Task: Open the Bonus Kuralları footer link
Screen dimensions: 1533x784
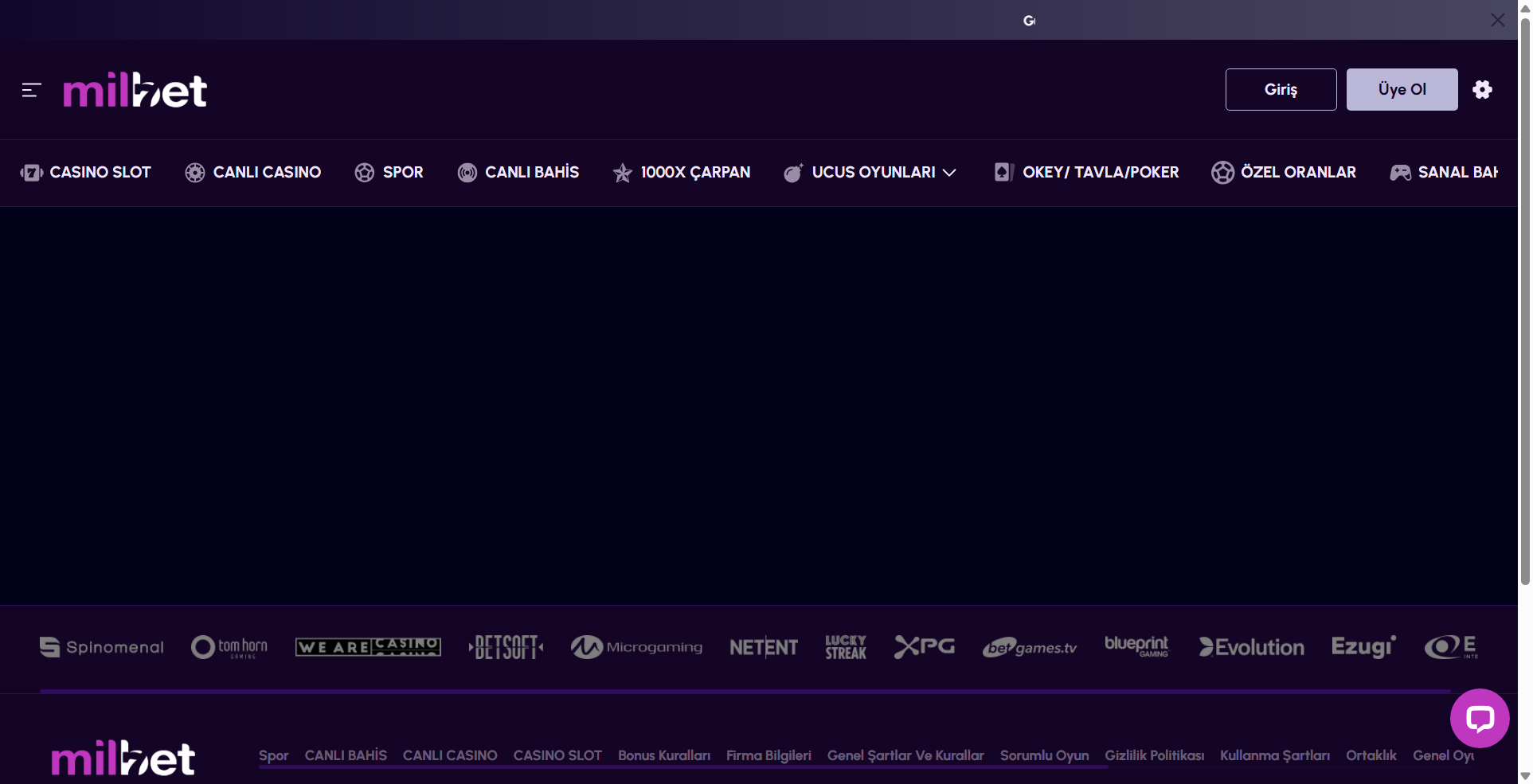Action: click(x=664, y=755)
